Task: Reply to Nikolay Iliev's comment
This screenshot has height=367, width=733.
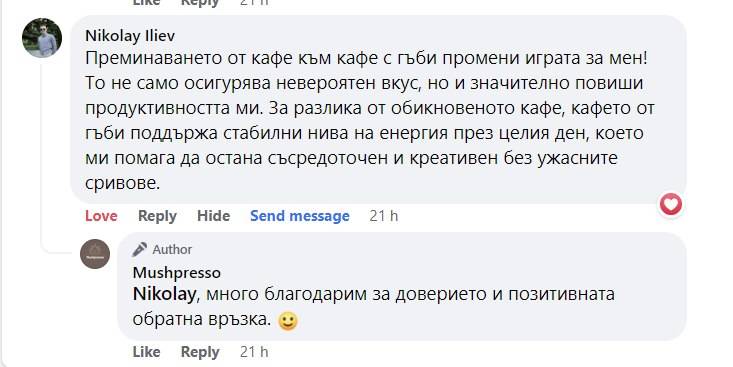Action: click(x=157, y=216)
